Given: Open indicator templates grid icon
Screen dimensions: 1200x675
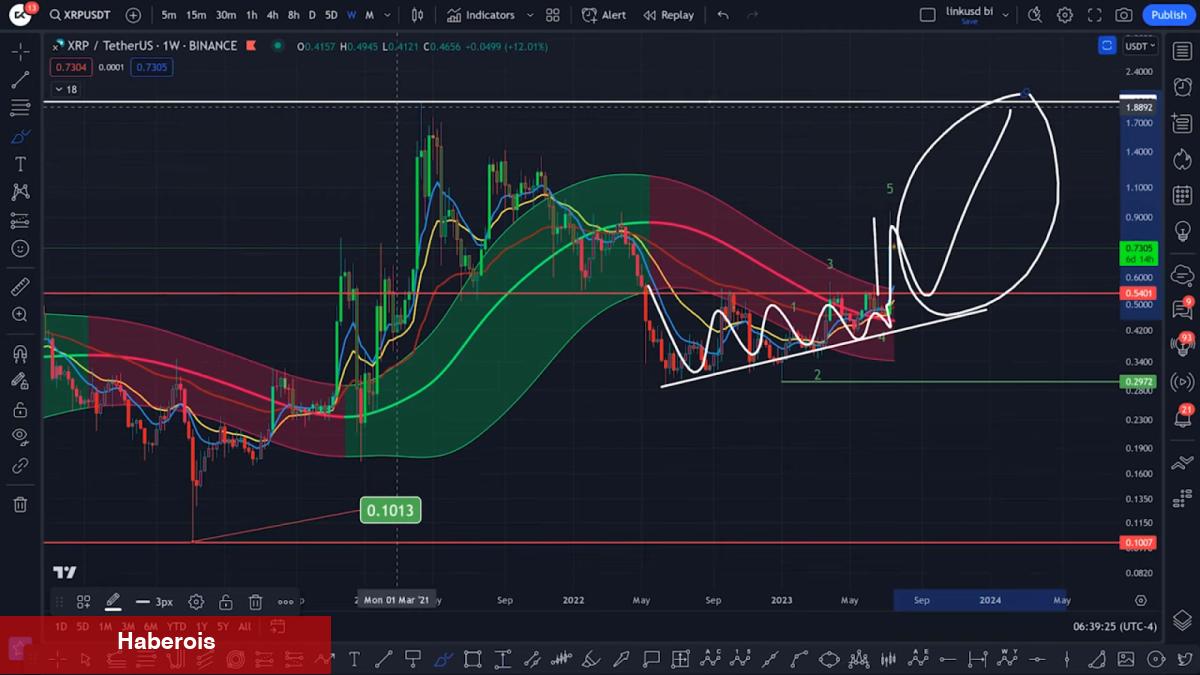Looking at the screenshot, I should pyautogui.click(x=553, y=15).
